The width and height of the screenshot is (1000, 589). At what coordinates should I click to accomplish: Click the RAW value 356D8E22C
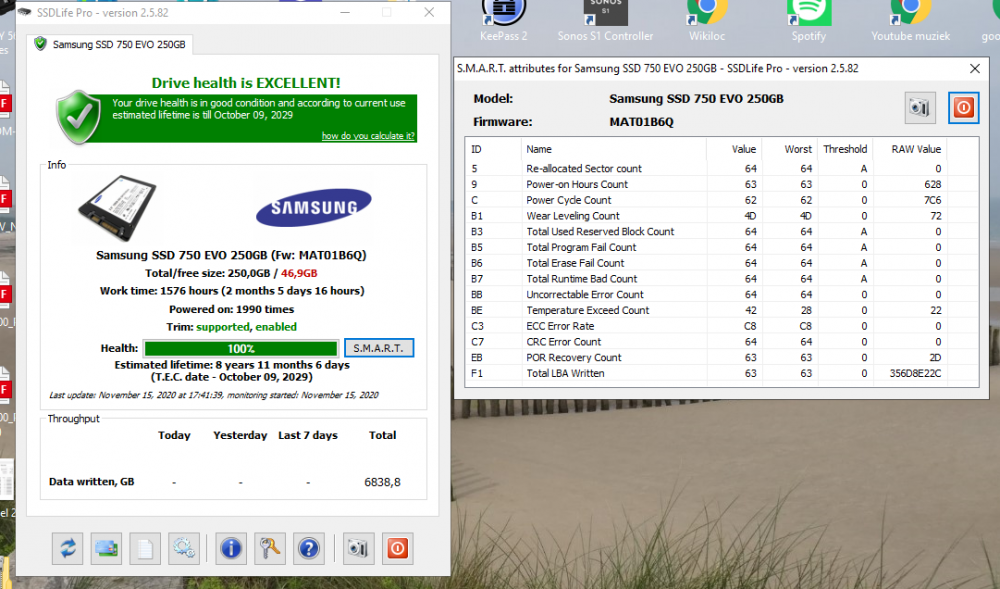[915, 374]
